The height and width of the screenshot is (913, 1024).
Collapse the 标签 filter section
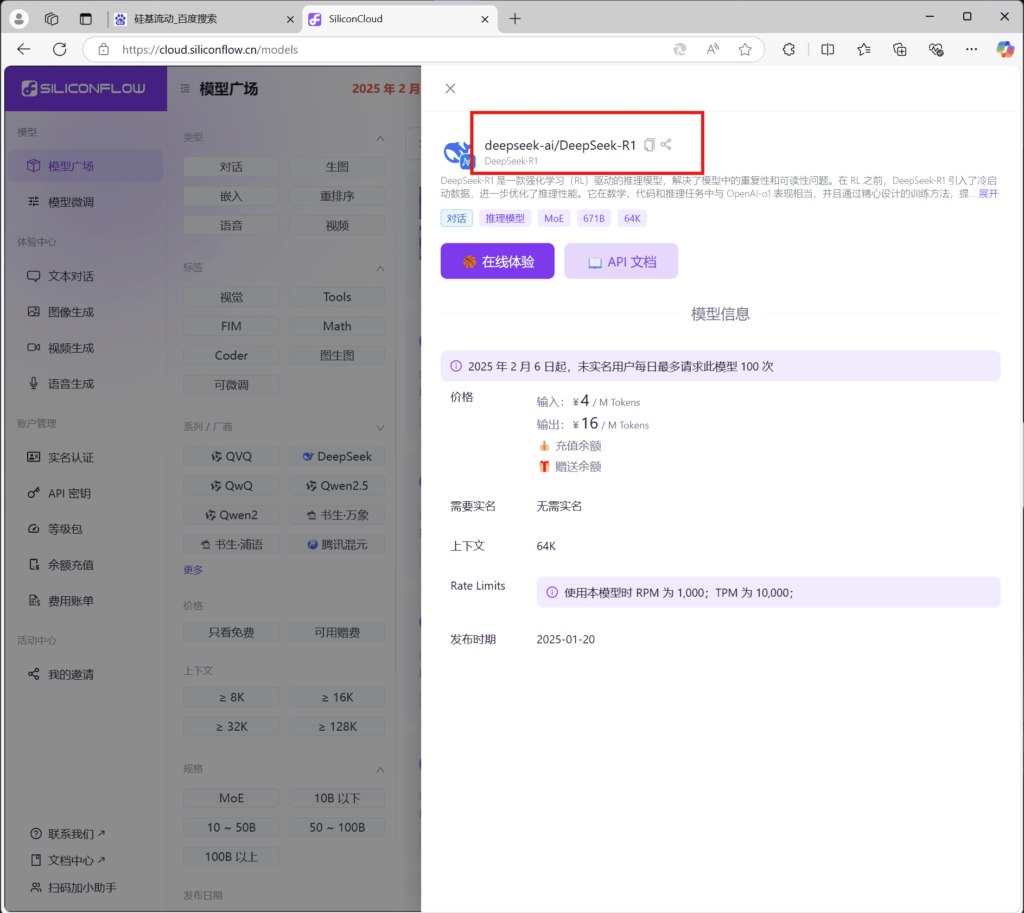(381, 268)
